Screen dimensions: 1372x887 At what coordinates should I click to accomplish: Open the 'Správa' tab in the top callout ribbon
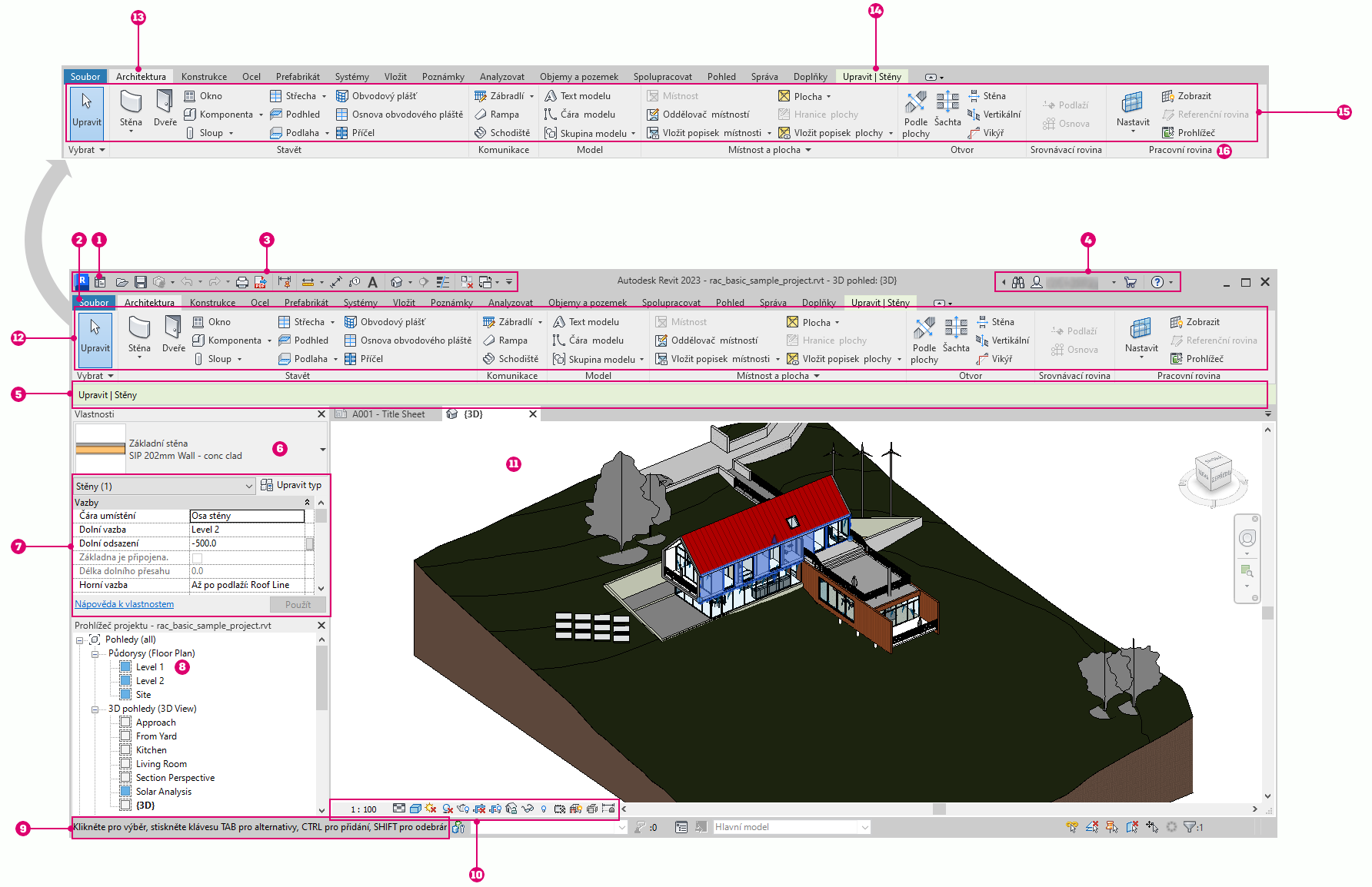coord(764,77)
